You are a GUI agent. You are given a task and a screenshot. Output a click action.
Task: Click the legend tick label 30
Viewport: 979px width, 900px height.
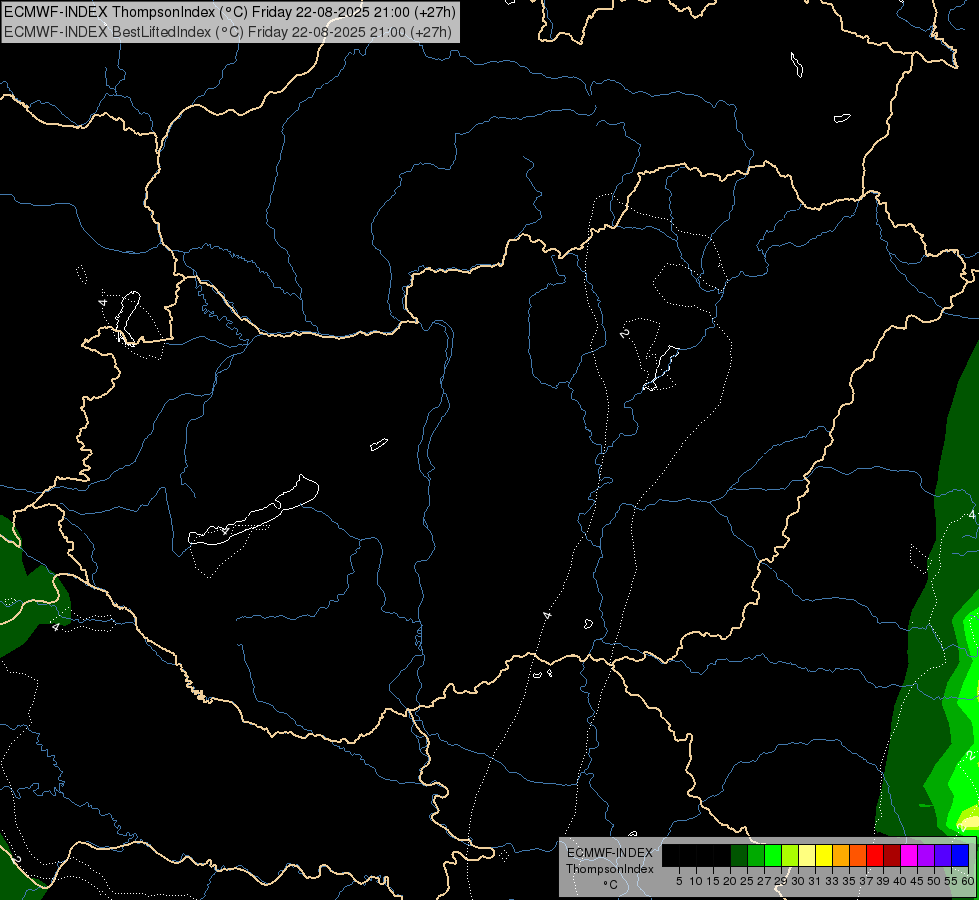point(798,881)
